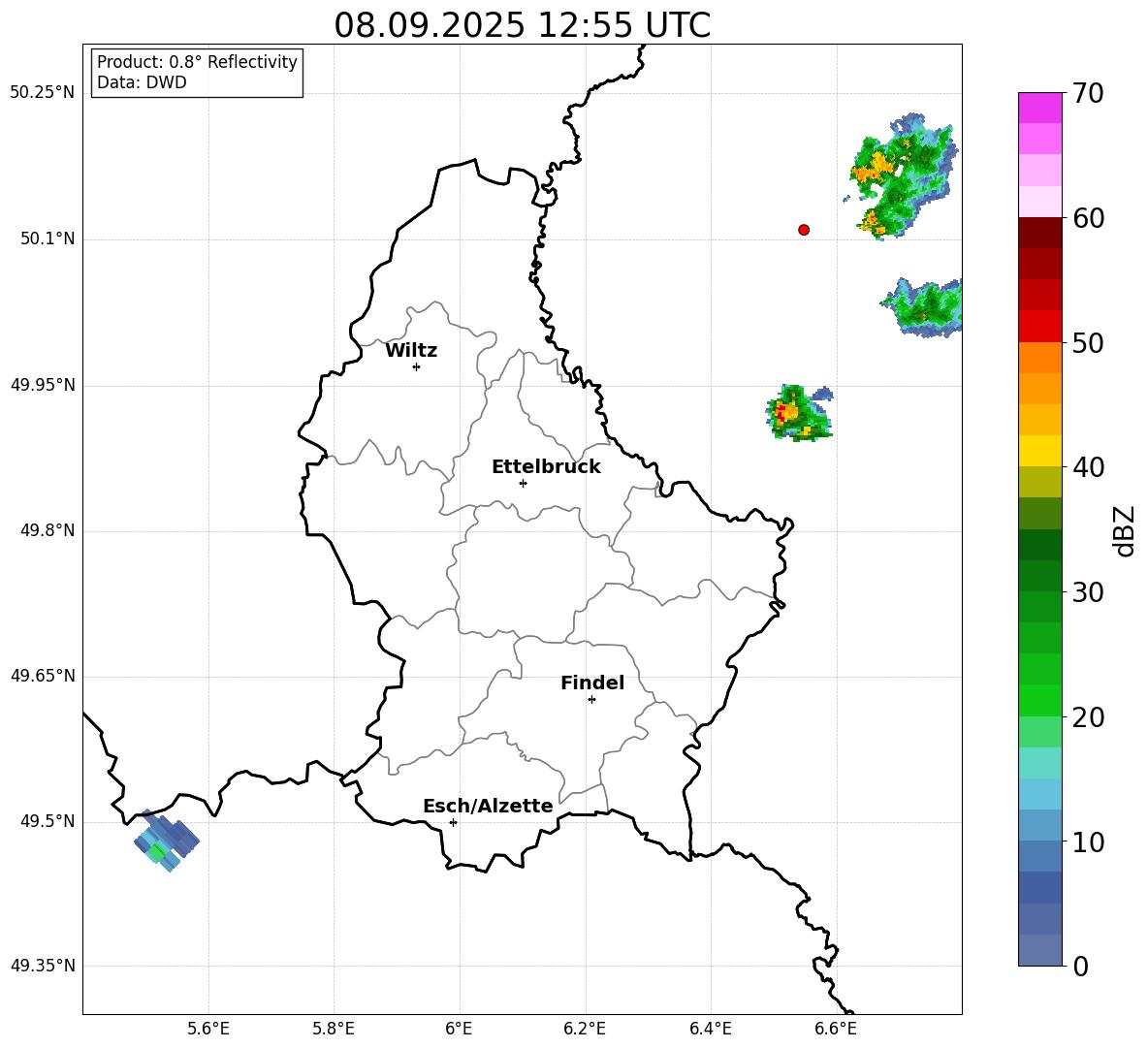Click the Product: 0.8° Reflectivity text

[197, 62]
